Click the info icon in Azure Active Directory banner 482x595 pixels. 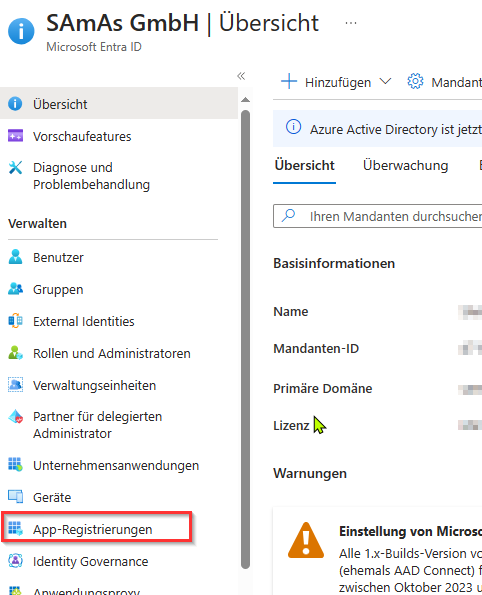click(x=293, y=127)
